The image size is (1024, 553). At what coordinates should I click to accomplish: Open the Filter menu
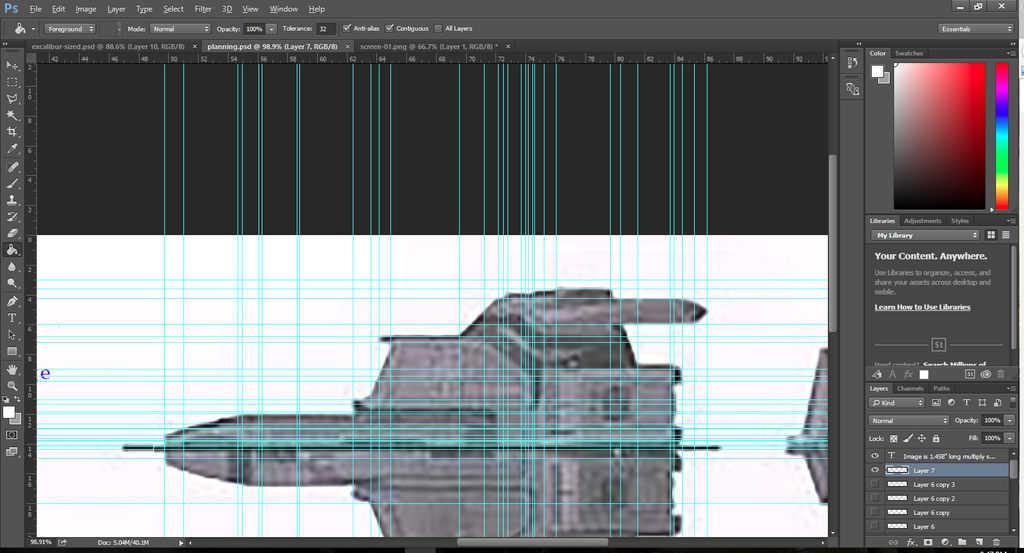coord(203,9)
